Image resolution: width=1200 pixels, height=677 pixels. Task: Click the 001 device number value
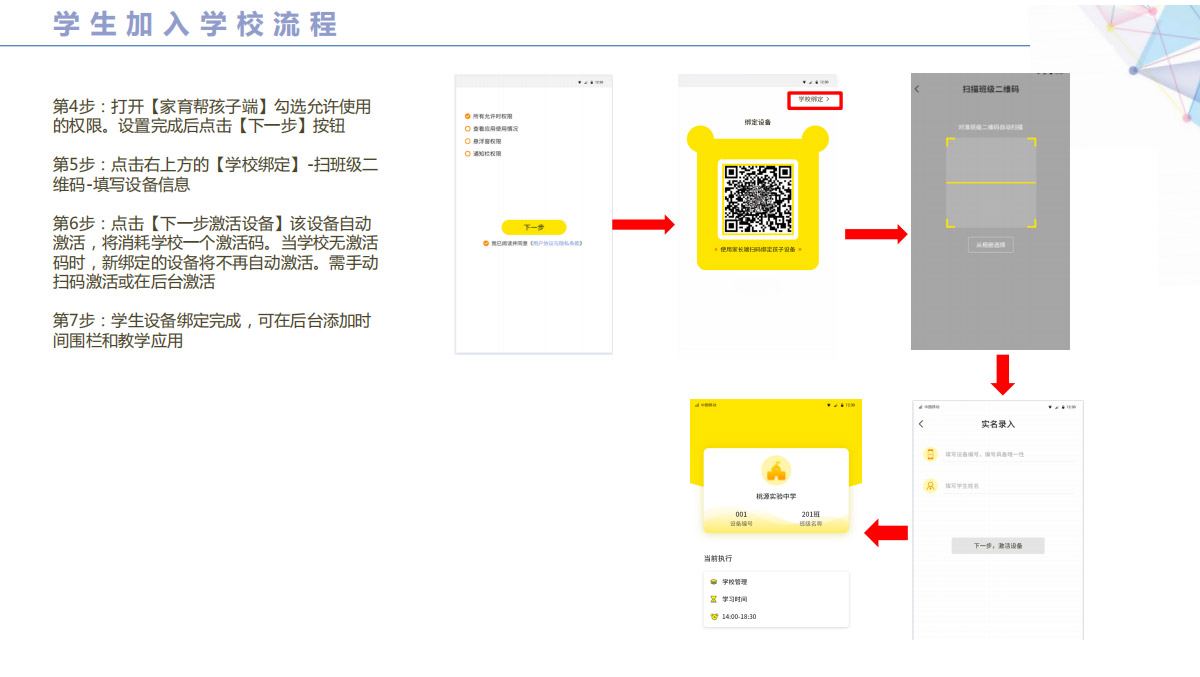point(741,514)
